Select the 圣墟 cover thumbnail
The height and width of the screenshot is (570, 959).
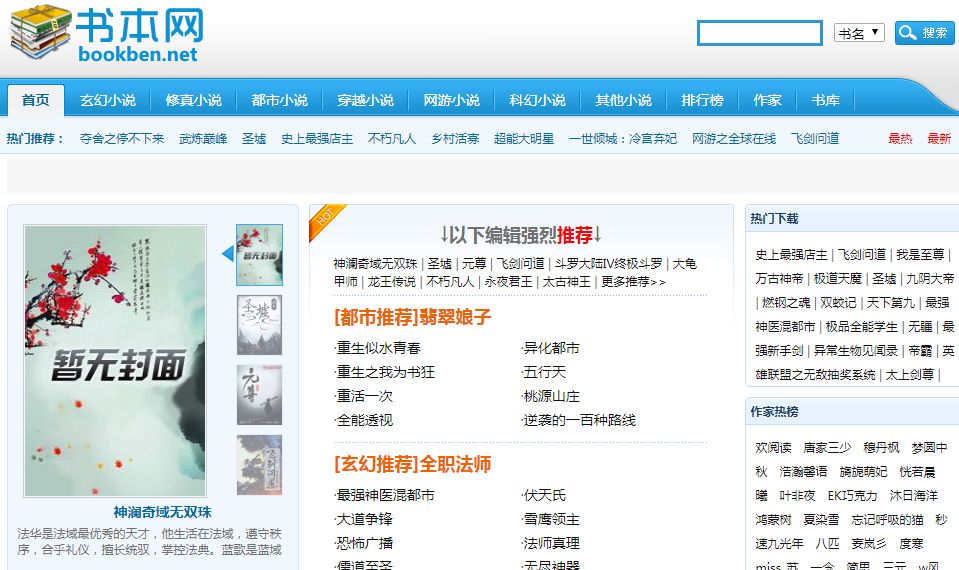tap(259, 325)
